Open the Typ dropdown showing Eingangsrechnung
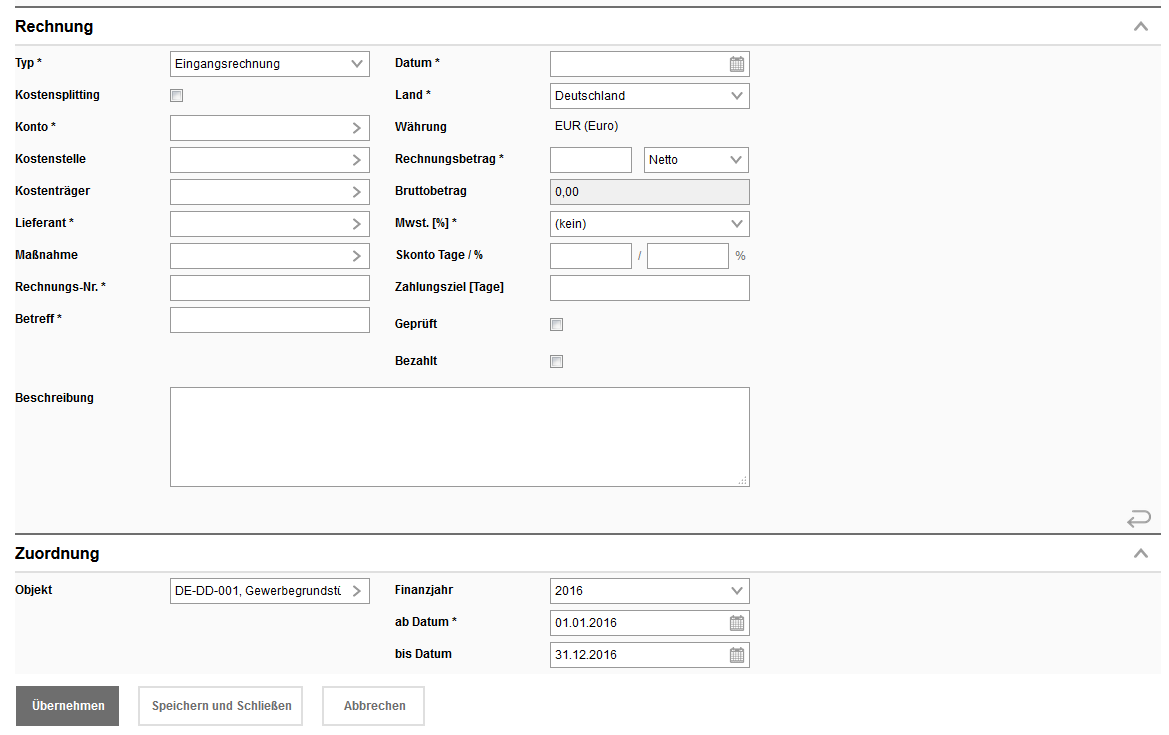 [x=270, y=64]
